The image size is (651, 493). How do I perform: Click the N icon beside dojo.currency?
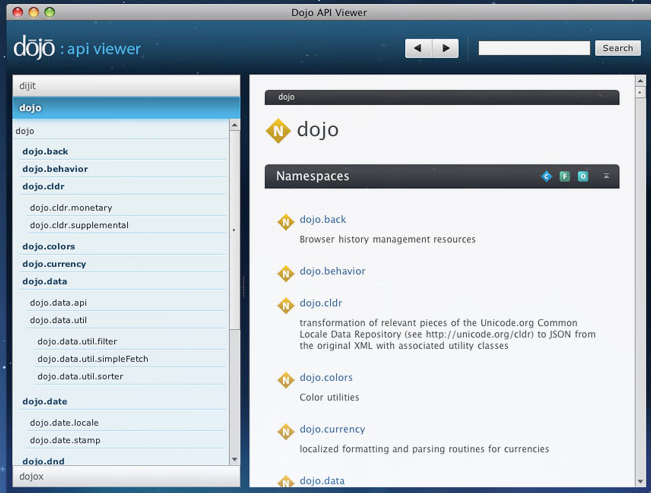click(286, 432)
